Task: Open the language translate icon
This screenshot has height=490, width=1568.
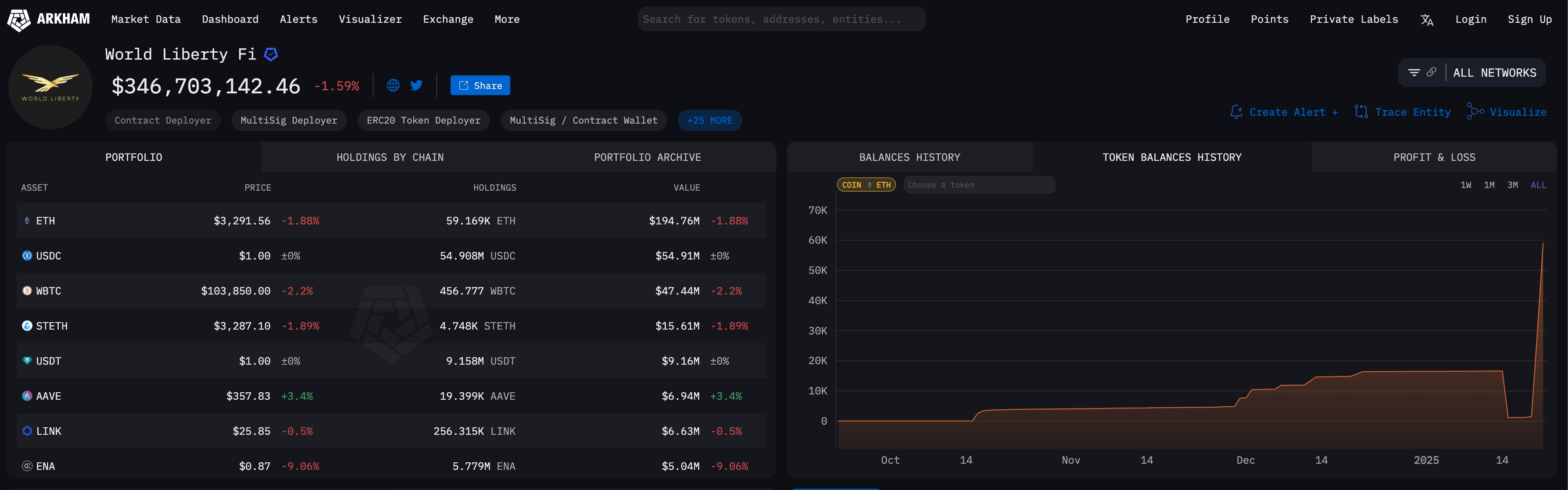Action: tap(1427, 20)
